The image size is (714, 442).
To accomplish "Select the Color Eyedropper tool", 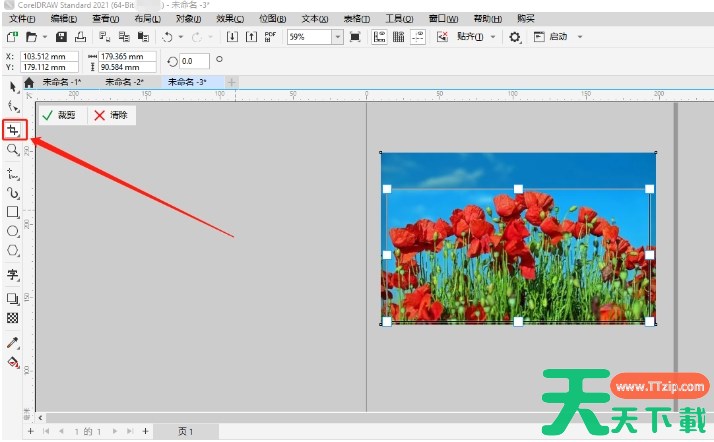I will [13, 342].
